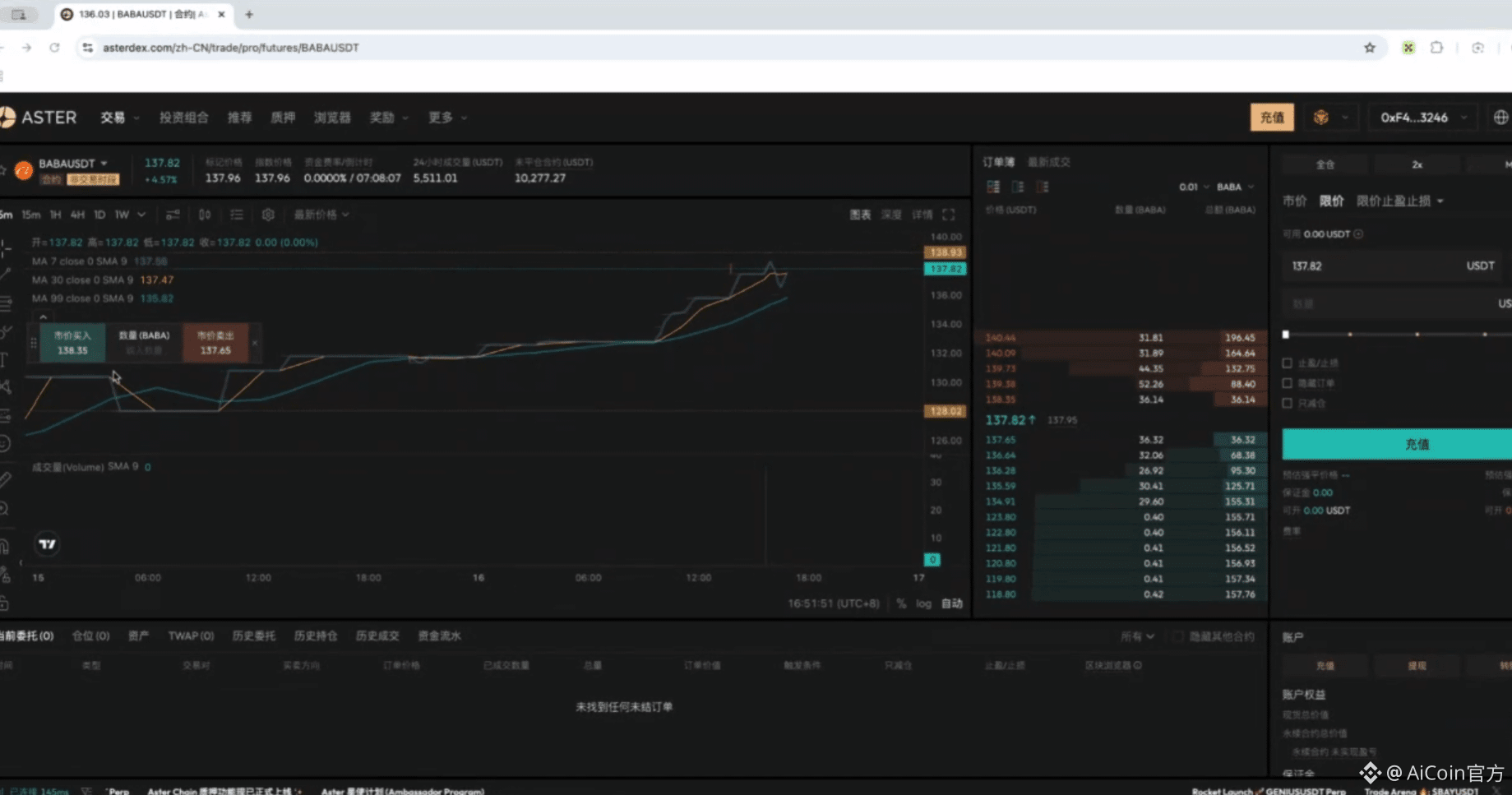Click block explorer info icon in table header

point(1137,665)
